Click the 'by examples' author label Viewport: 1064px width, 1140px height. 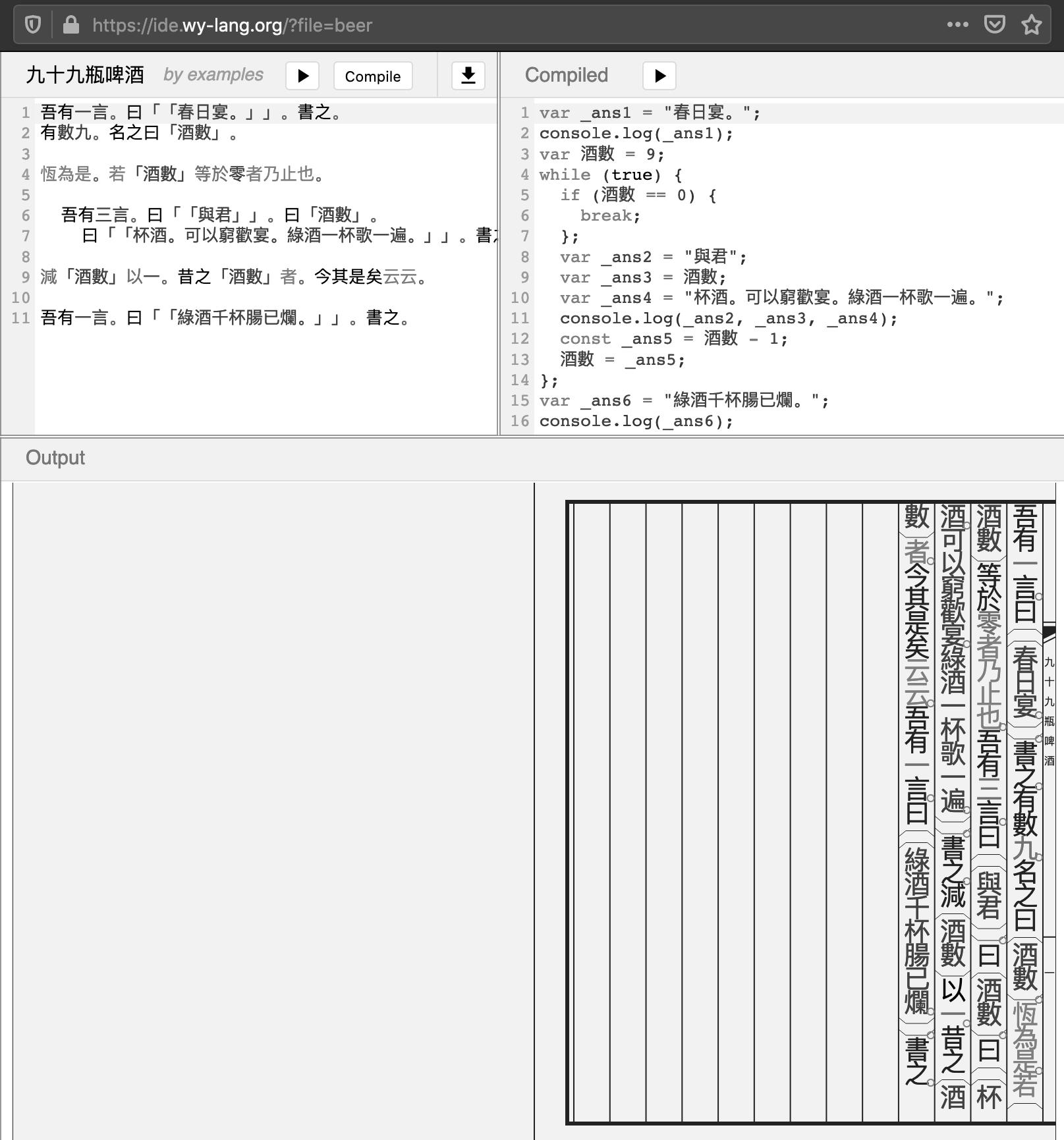213,75
